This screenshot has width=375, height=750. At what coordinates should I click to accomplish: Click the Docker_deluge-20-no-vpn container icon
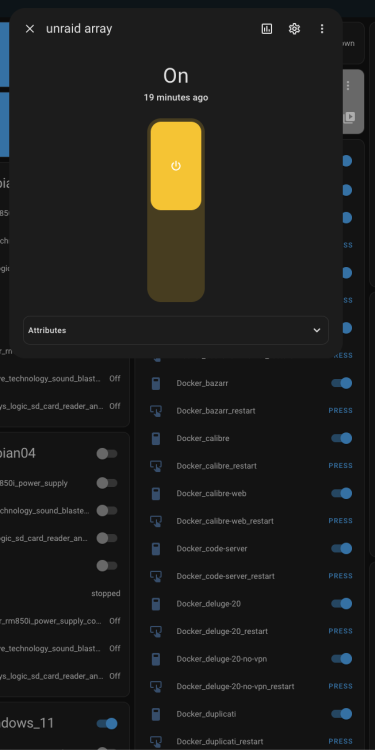(x=156, y=659)
